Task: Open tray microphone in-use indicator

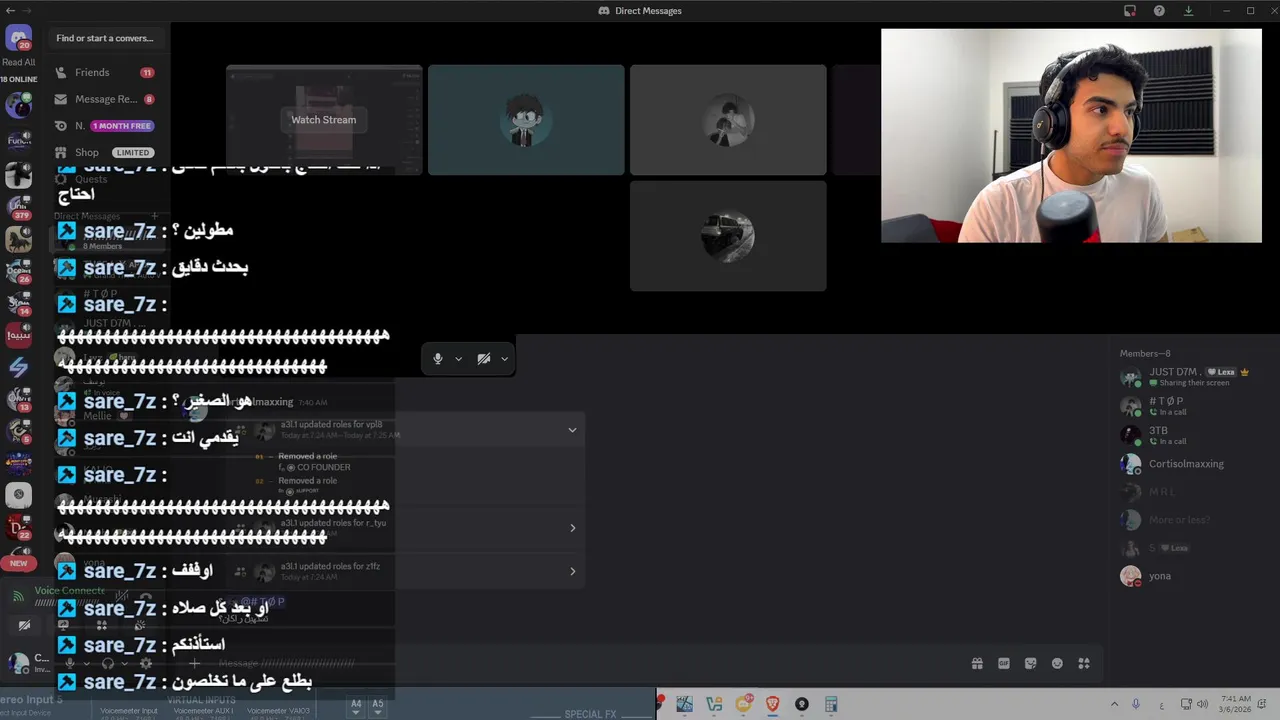Action: (x=1136, y=704)
